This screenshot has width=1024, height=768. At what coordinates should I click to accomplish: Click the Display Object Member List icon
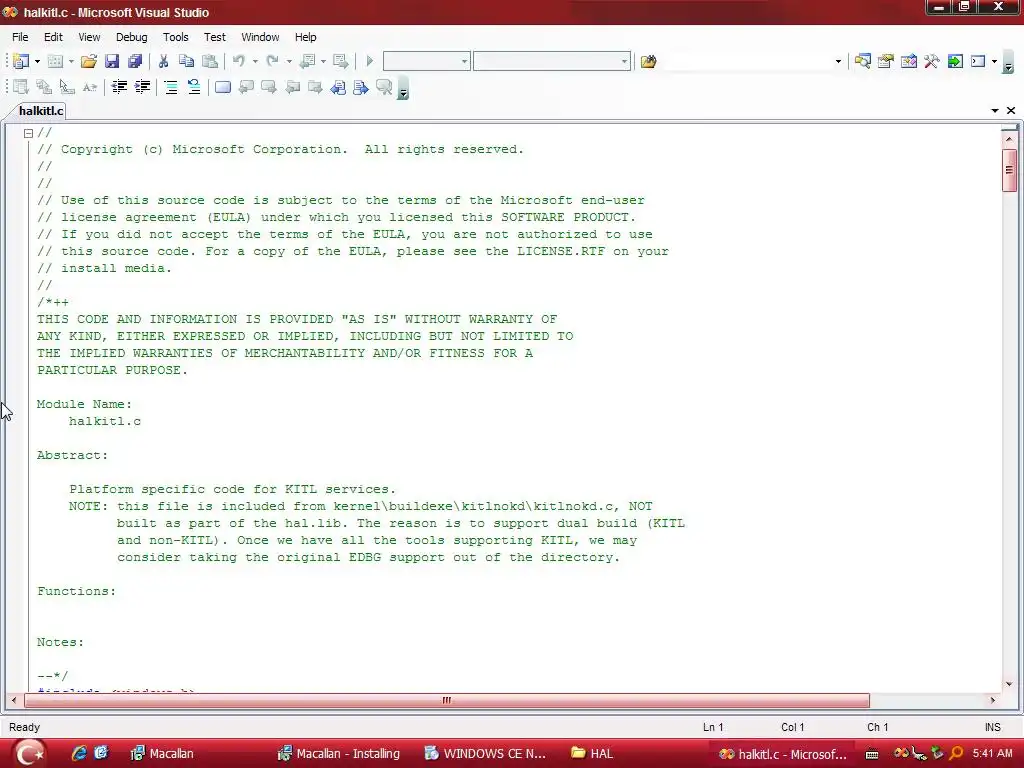(21, 87)
